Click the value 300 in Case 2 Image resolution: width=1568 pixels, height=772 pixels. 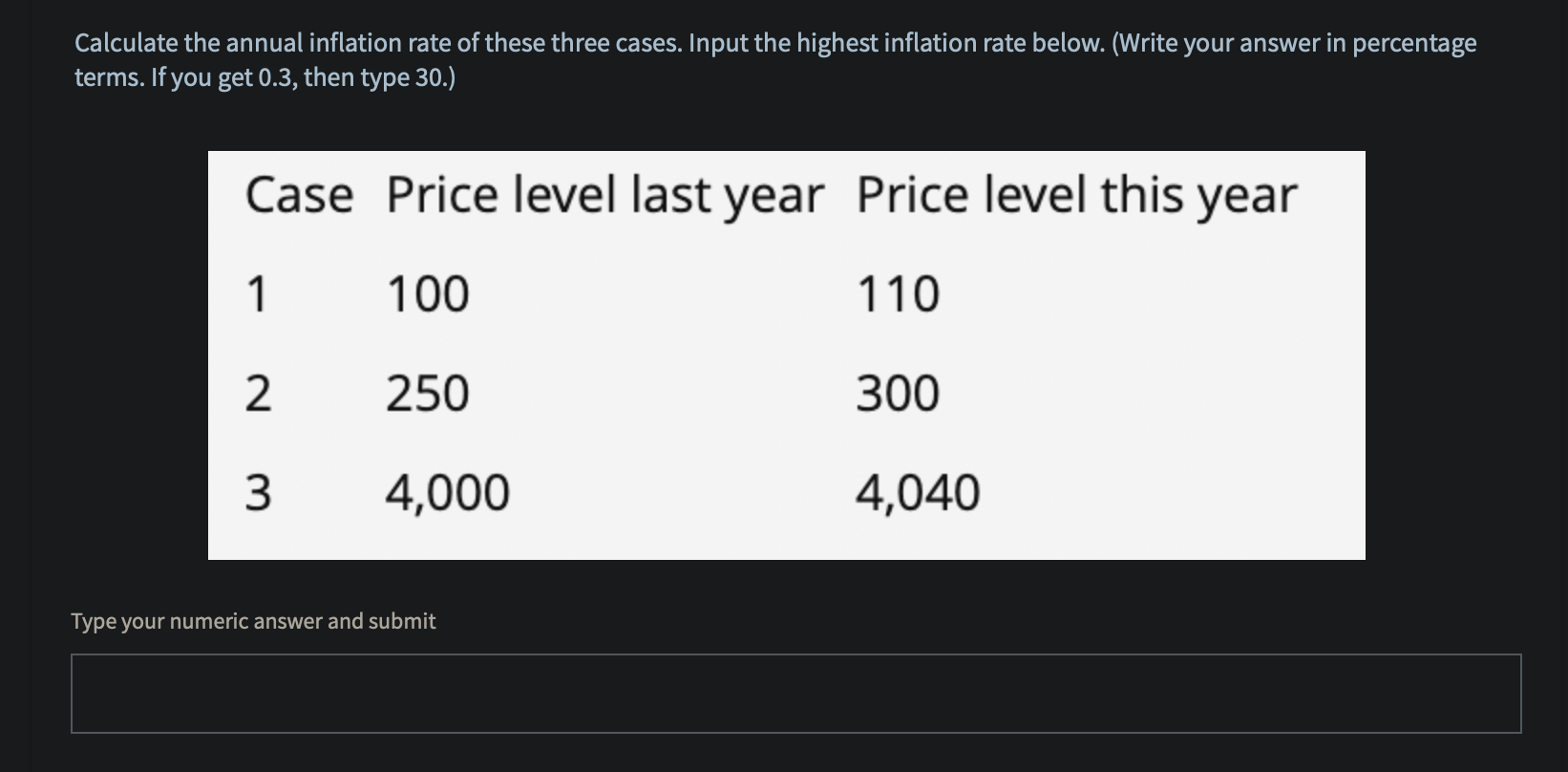coord(897,392)
